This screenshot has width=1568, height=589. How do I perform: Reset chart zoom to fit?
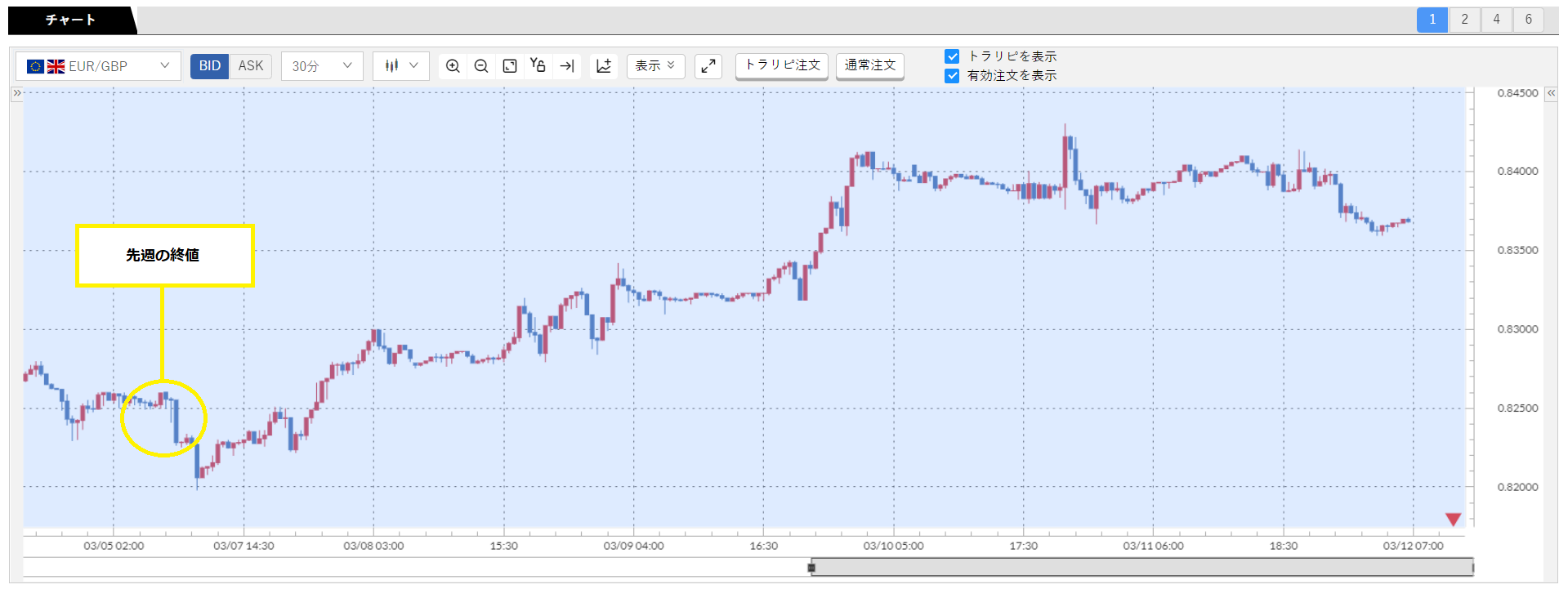510,66
